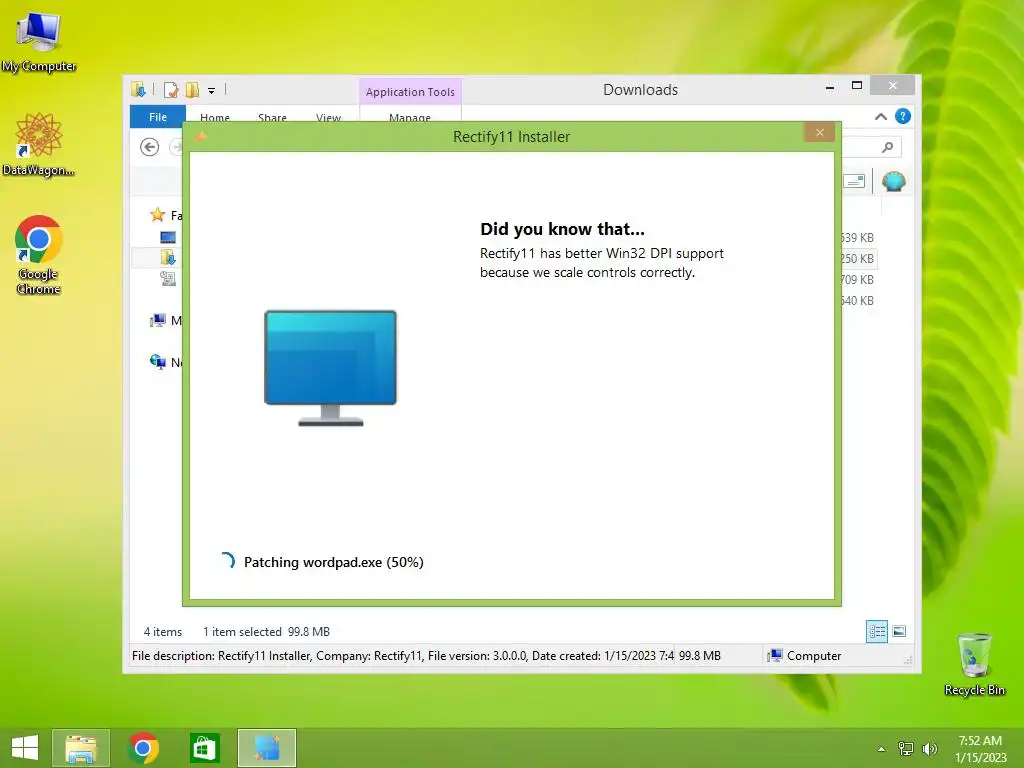Open the taskbar clock showing 7:52 AM

tap(980, 749)
